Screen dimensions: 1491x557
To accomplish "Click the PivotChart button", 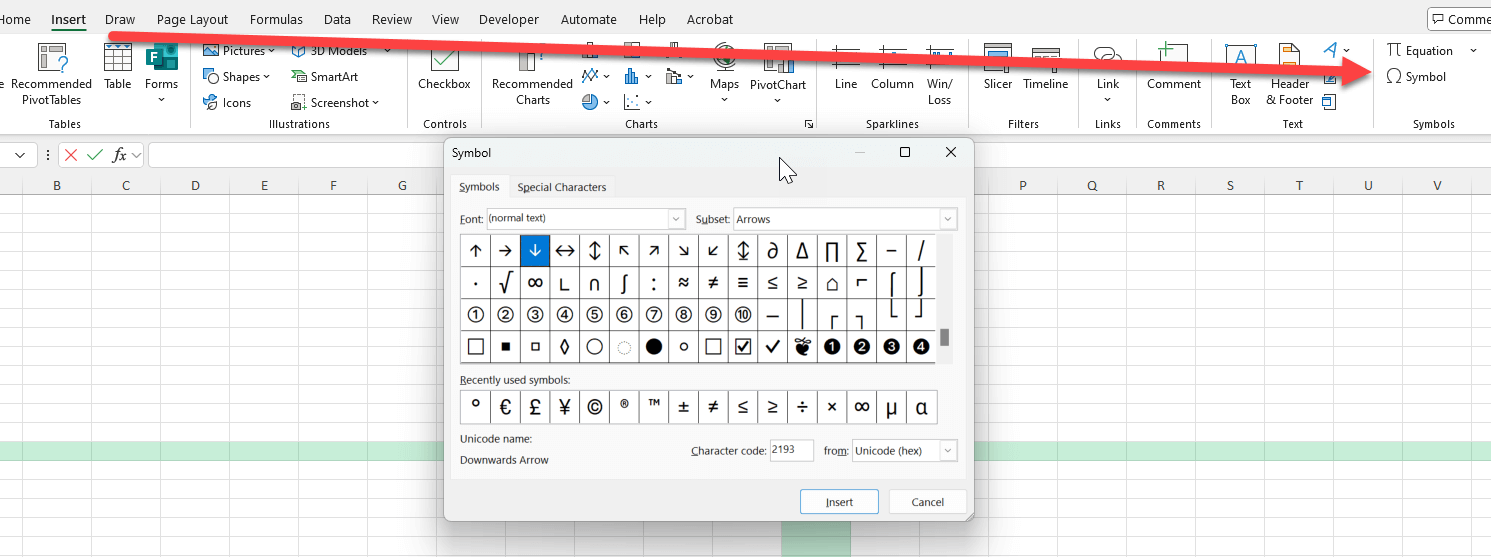I will [778, 70].
